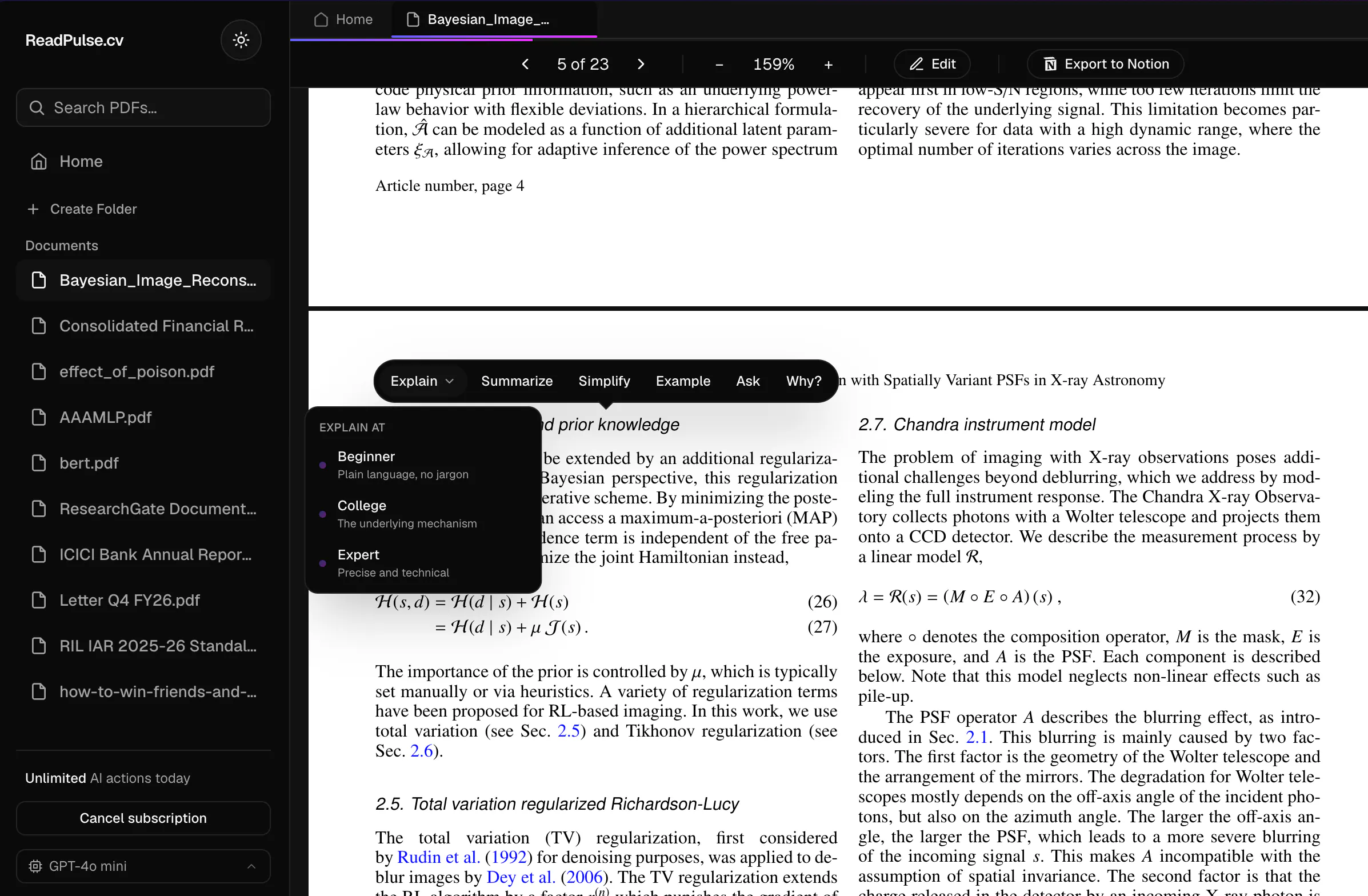Screen dimensions: 1368x896
Task: Choose Why? in selection toolbar
Action: coord(803,381)
